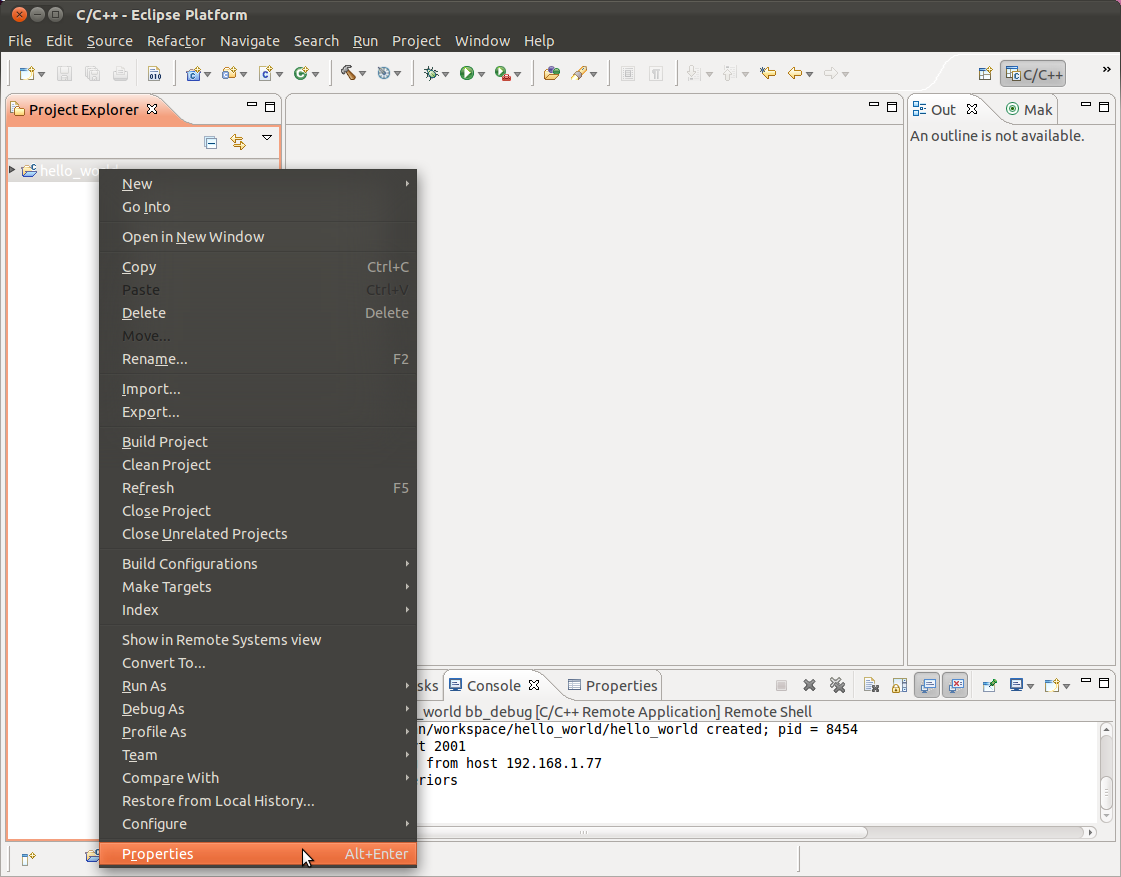The height and width of the screenshot is (877, 1121).
Task: Click the Search flashlight icon
Action: [x=579, y=73]
